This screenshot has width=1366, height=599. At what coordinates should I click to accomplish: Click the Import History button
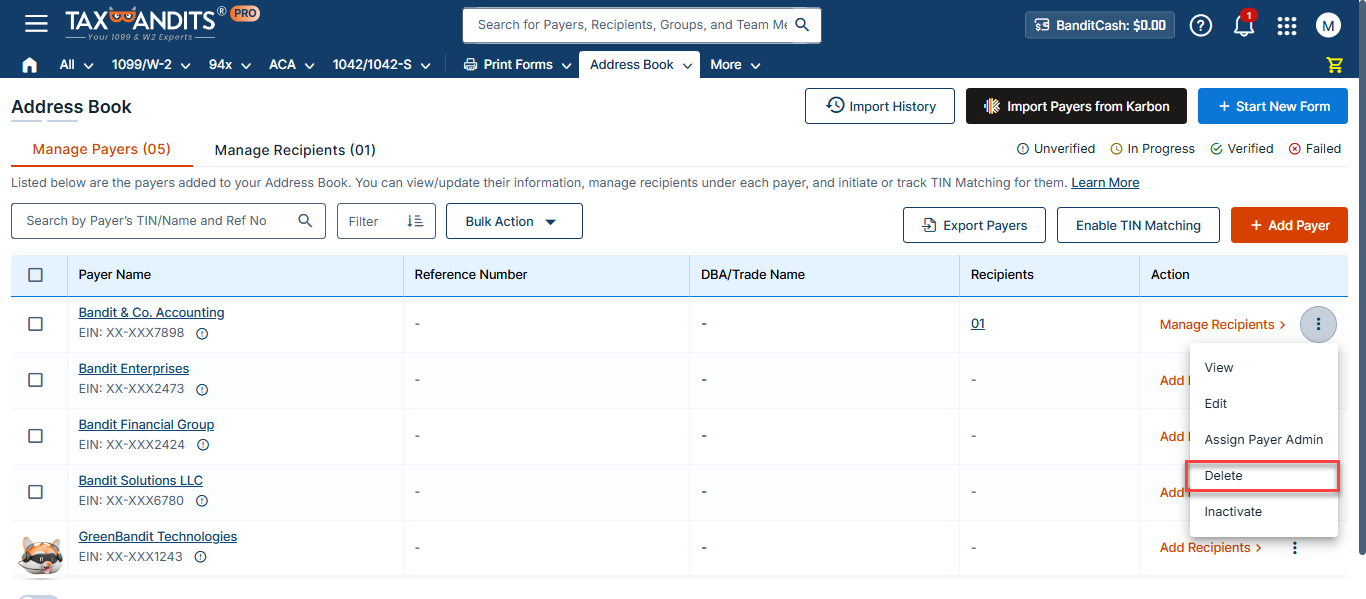[880, 106]
